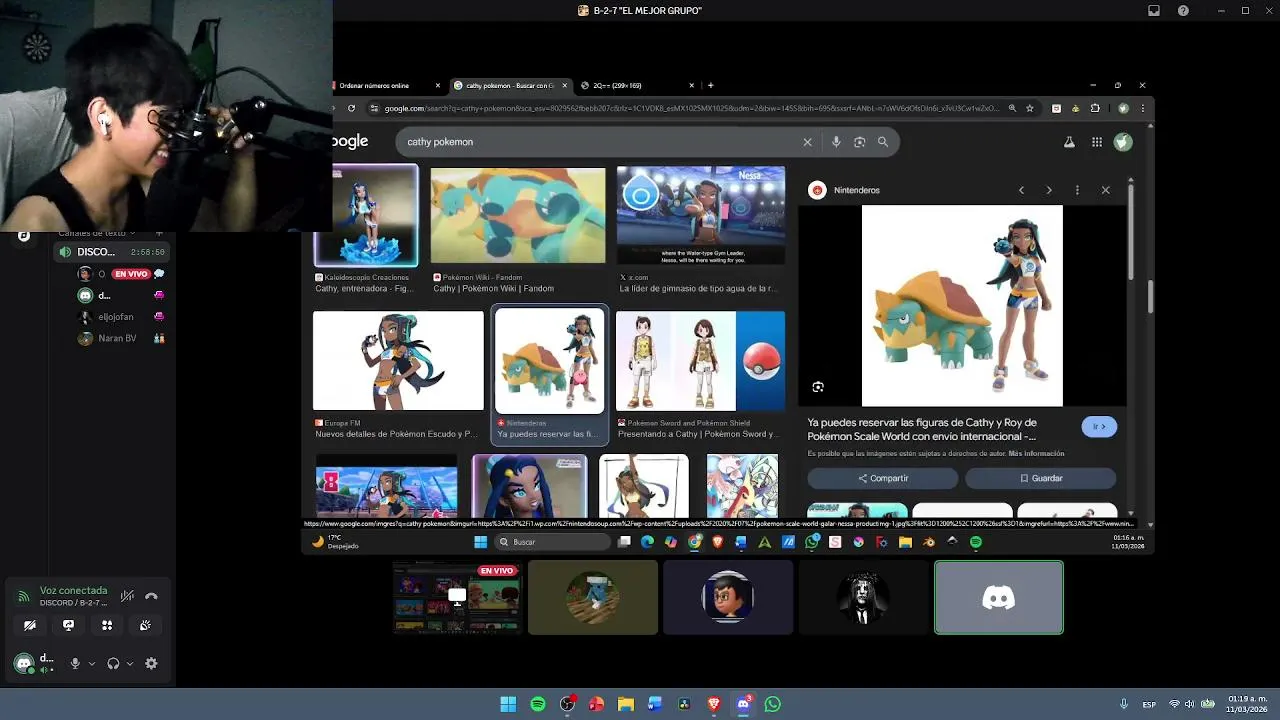Viewport: 1280px width, 720px height.
Task: Open the Más información link
Action: pyautogui.click(x=1036, y=454)
